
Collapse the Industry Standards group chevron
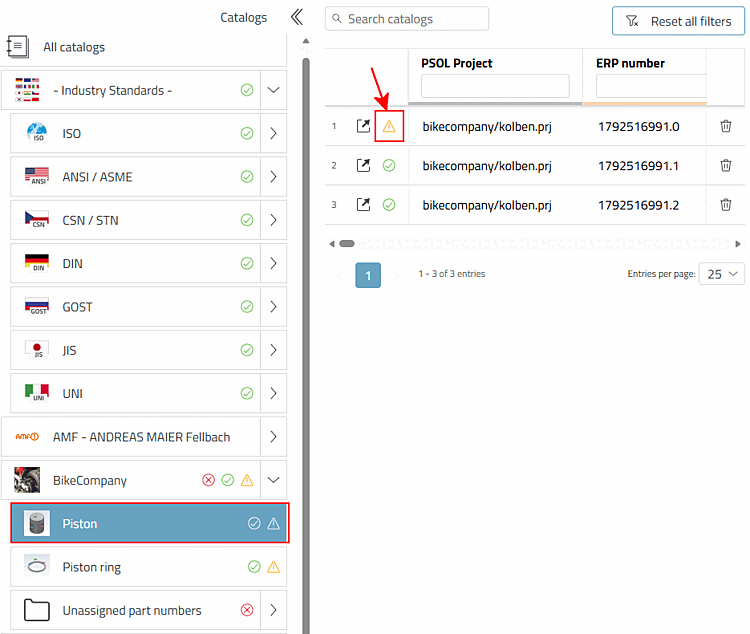(274, 90)
